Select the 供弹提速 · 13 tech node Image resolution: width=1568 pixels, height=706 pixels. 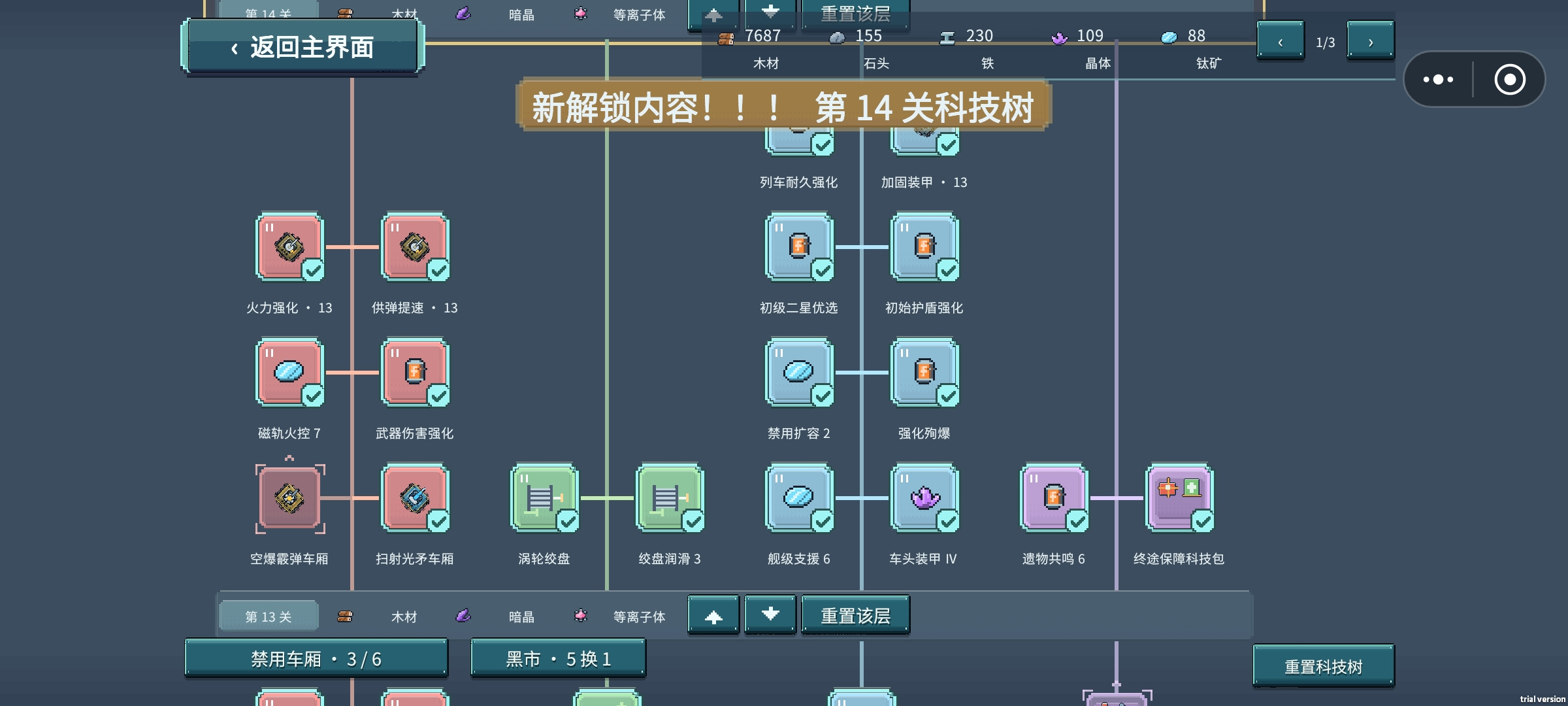415,247
